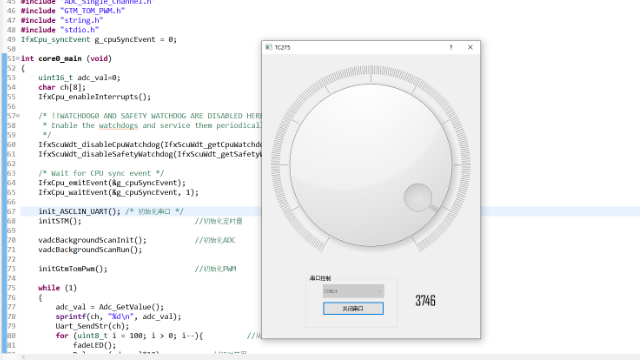
Task: Click the round handle on the dial knob
Action: [418, 197]
